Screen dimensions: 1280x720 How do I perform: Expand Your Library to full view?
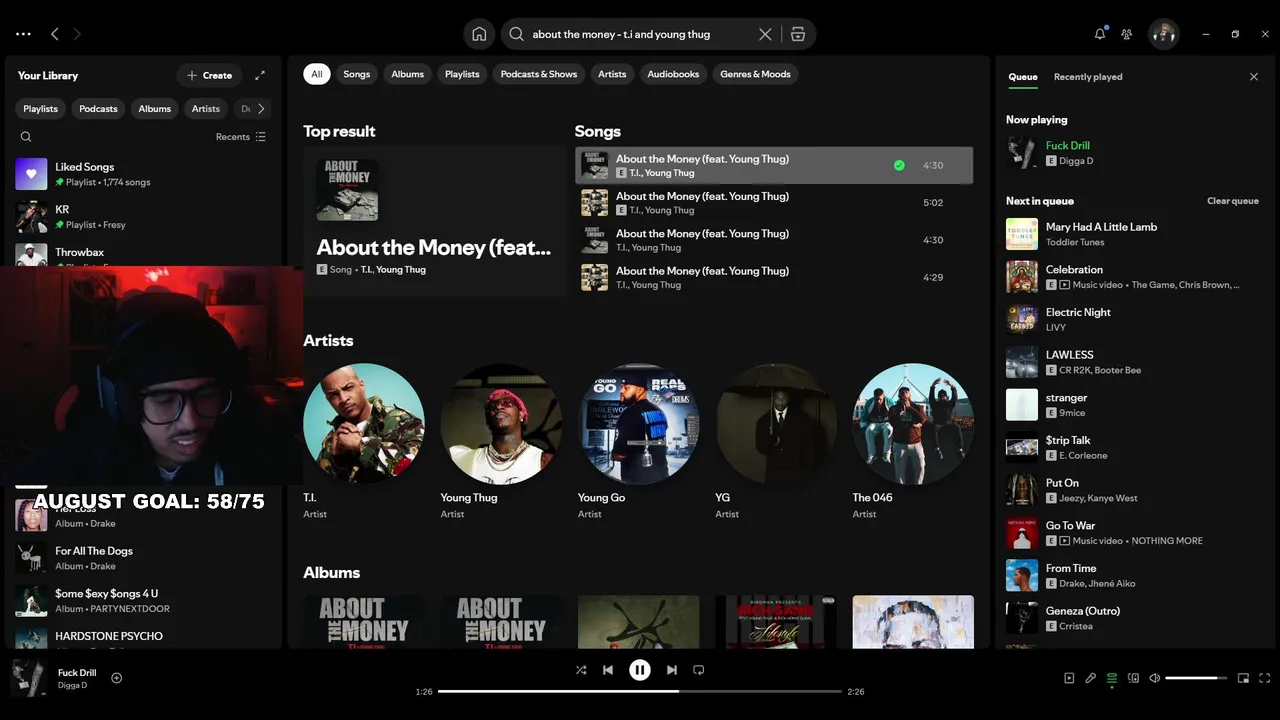pyautogui.click(x=260, y=75)
